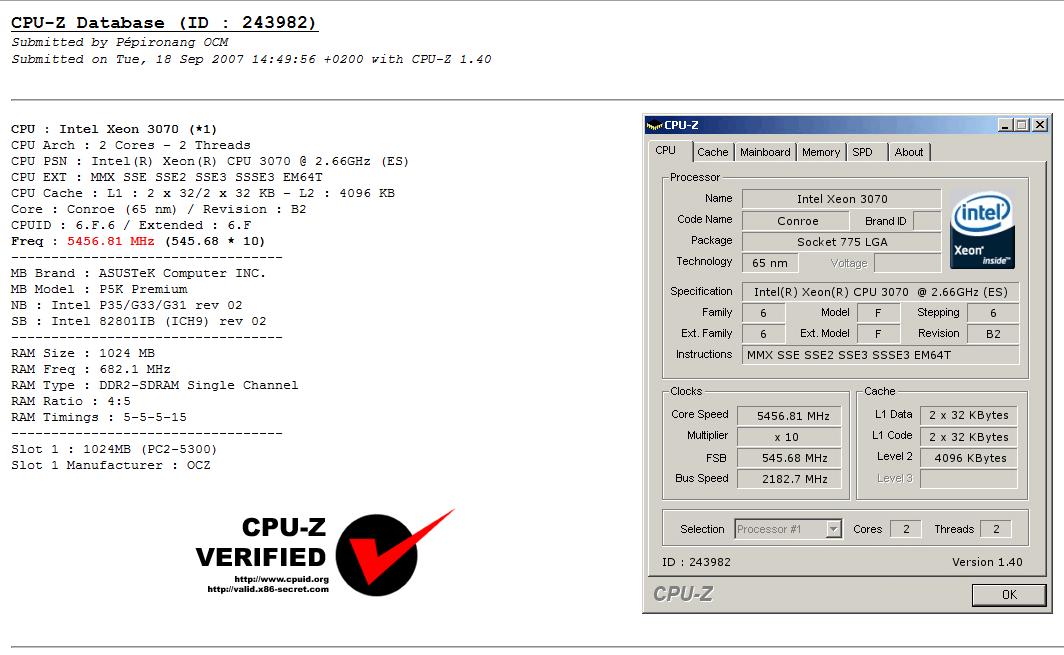Click the Threads field in CPU-Z window
Image resolution: width=1064 pixels, height=655 pixels.
995,529
